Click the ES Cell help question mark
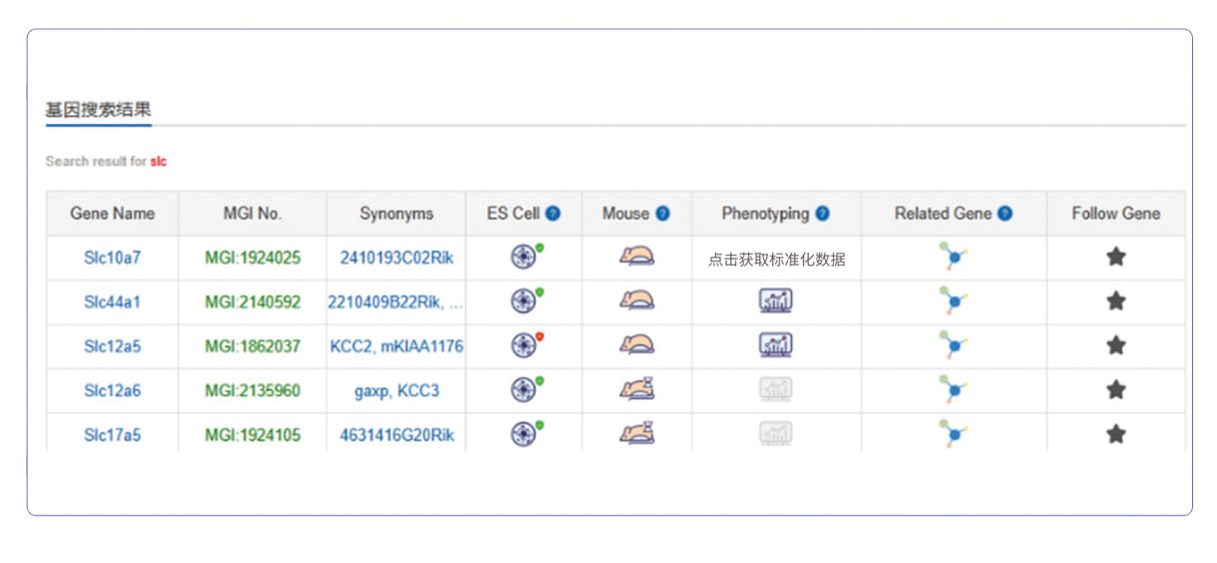 click(553, 214)
